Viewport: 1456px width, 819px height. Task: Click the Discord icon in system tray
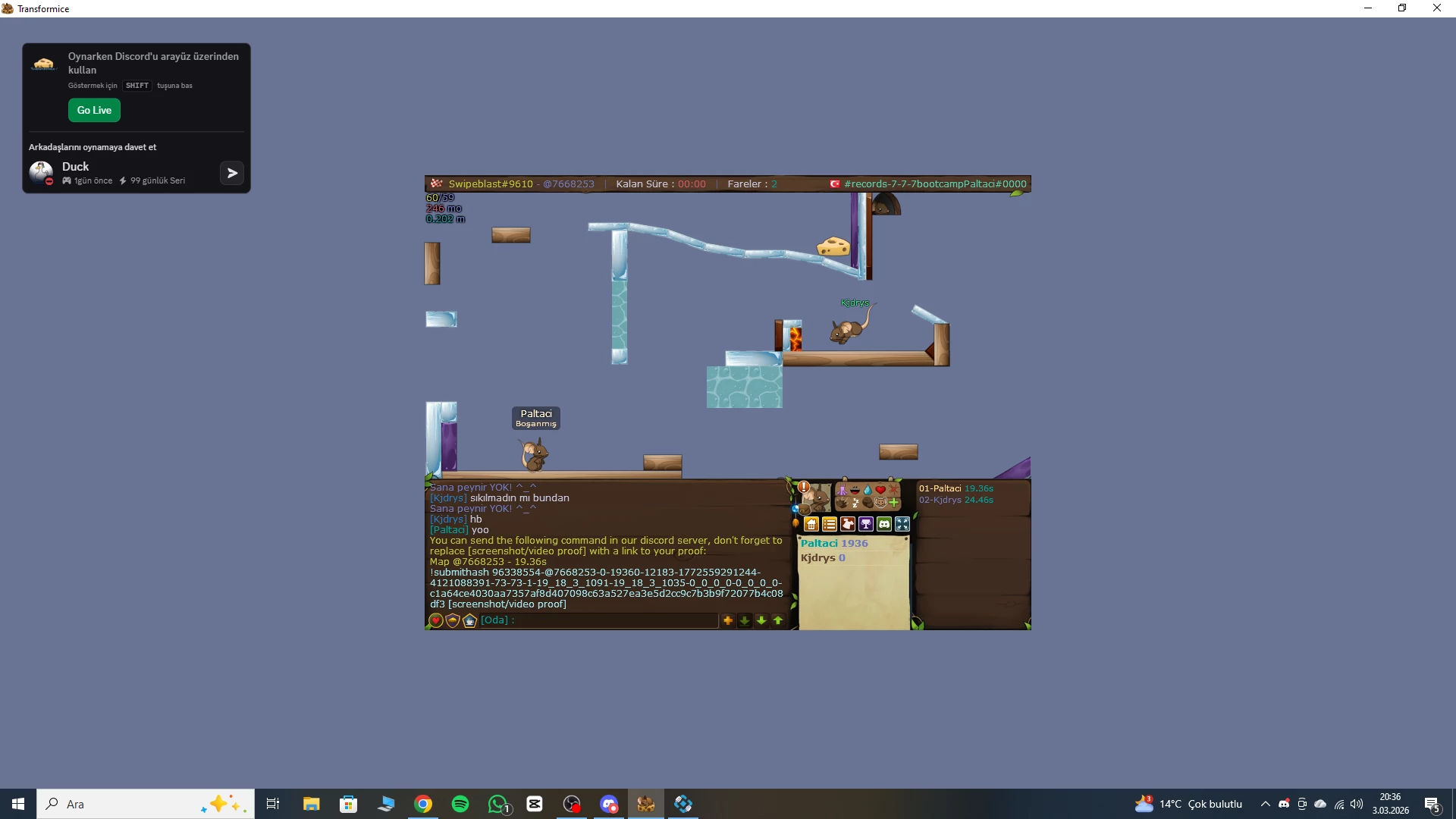1284,804
